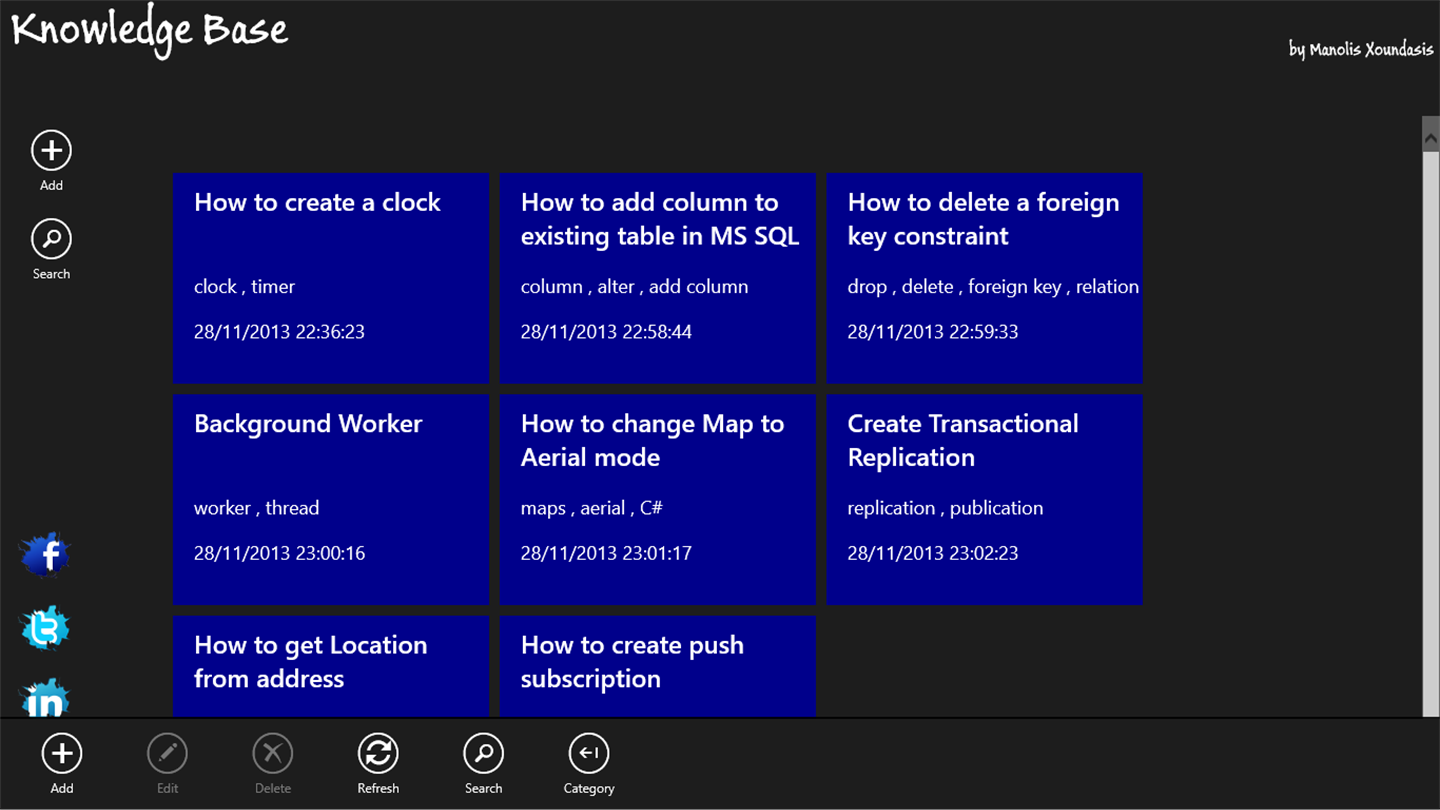Open the 'How to delete a foreign key constraint' tile
The width and height of the screenshot is (1440, 810).
pos(984,278)
